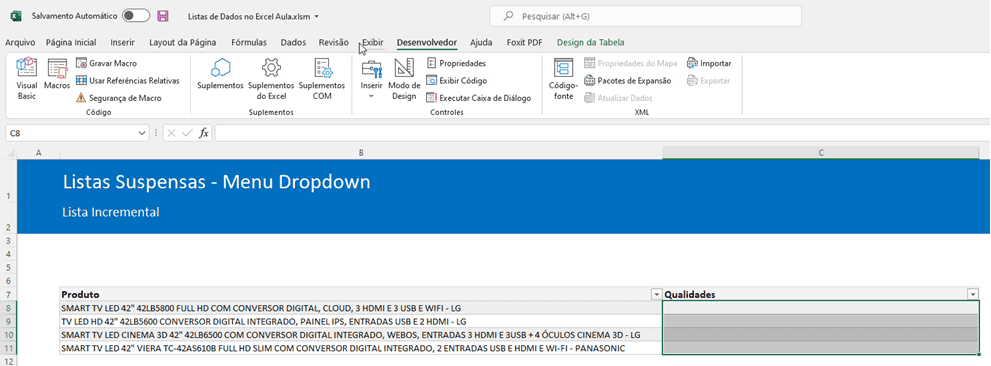Open Inserir controls dropdown
This screenshot has width=991, height=366.
click(x=372, y=78)
